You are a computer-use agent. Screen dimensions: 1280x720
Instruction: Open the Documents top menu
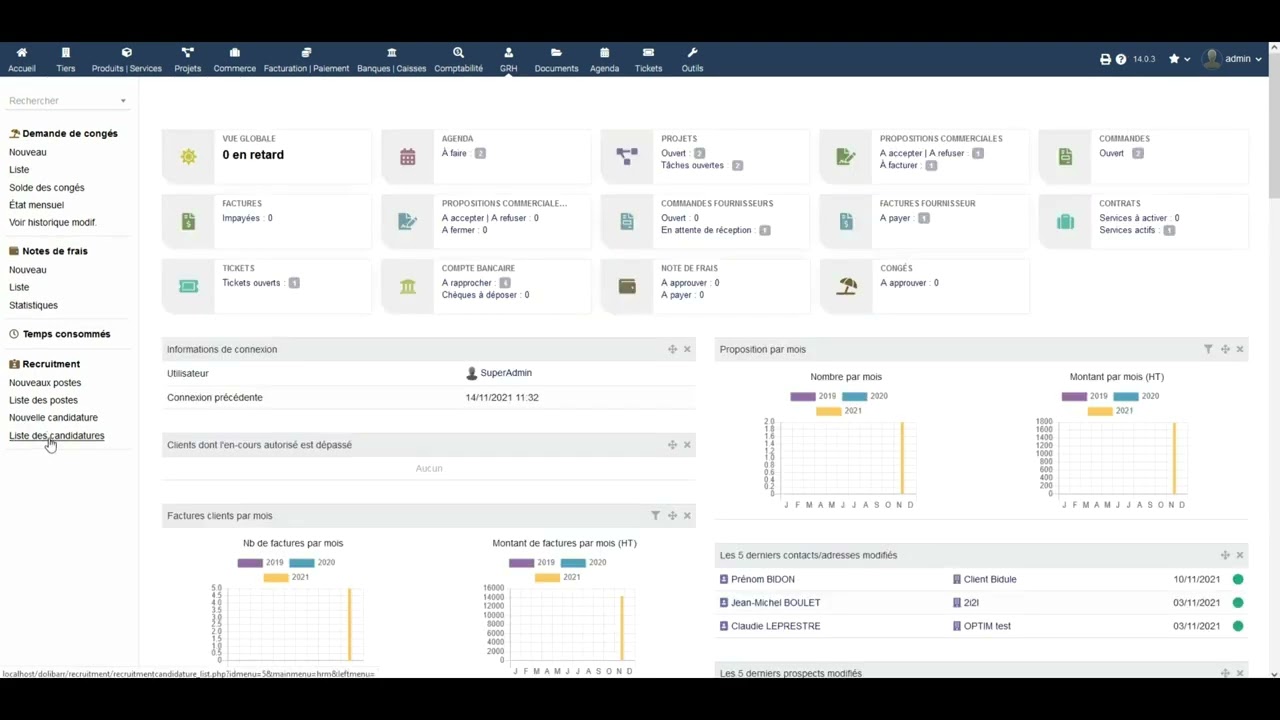(x=556, y=60)
